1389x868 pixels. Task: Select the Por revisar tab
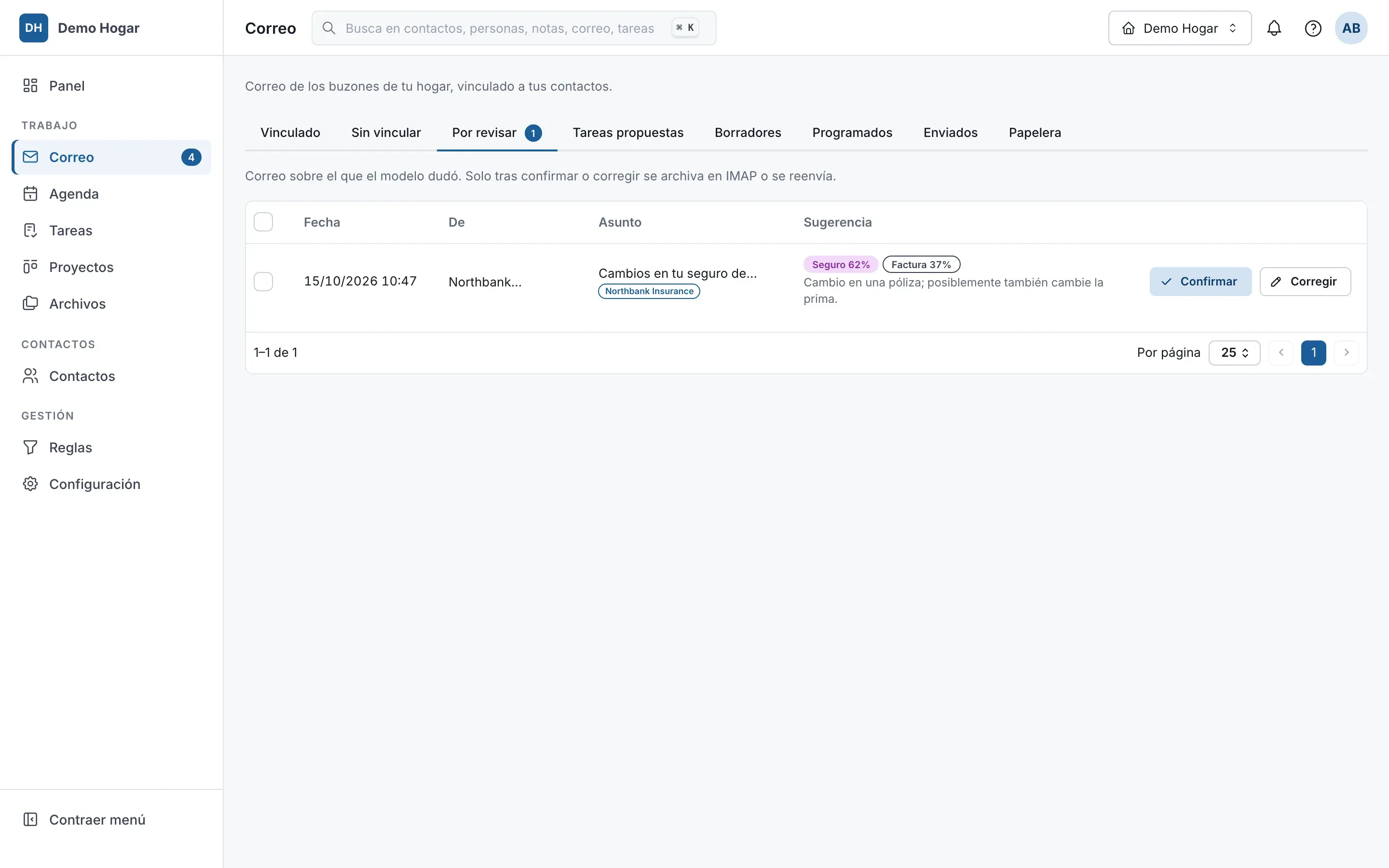497,133
